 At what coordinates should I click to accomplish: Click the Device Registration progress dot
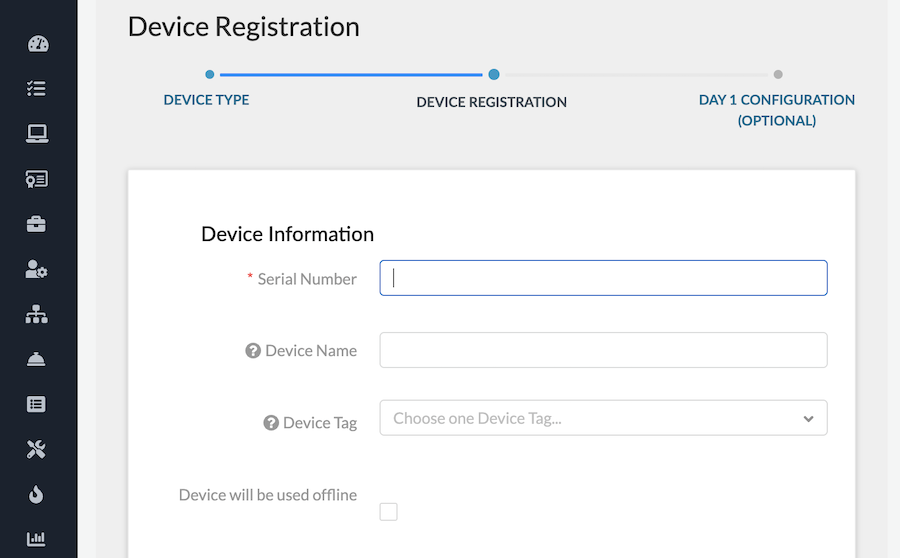[x=494, y=74]
